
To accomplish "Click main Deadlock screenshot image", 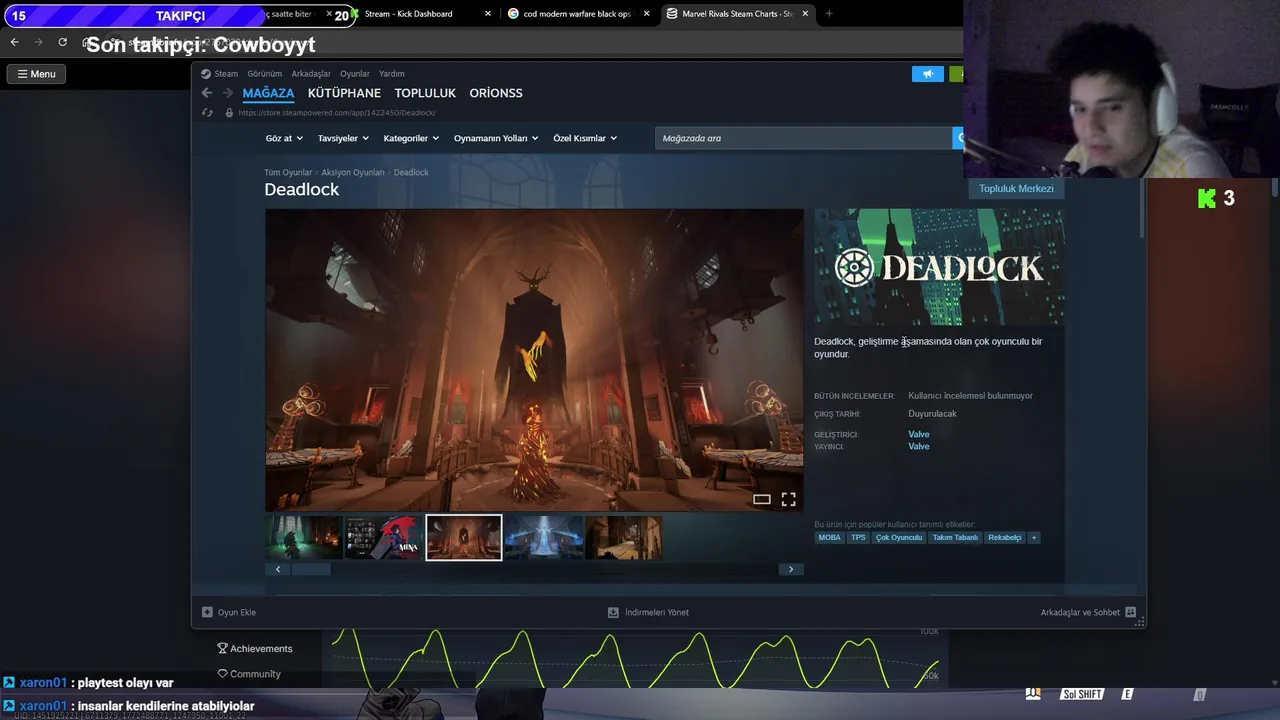I will click(x=534, y=360).
